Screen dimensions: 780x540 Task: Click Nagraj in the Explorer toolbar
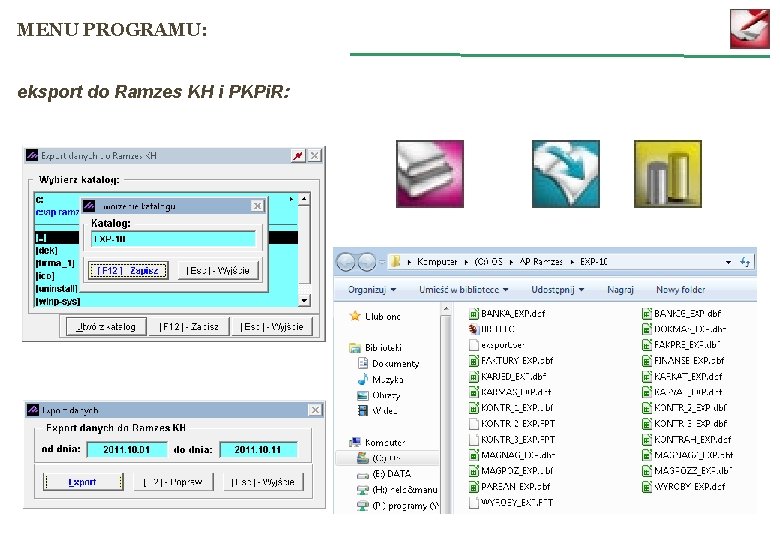(620, 289)
